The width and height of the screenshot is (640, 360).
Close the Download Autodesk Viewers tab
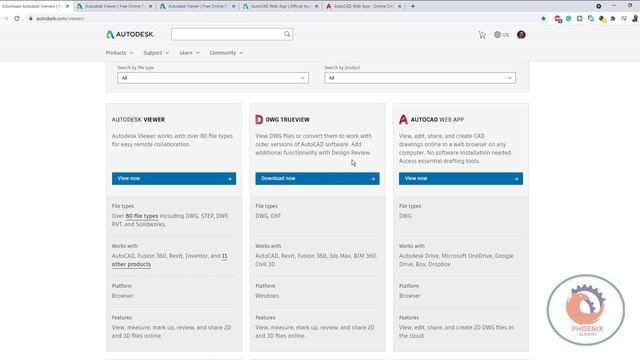[x=67, y=6]
